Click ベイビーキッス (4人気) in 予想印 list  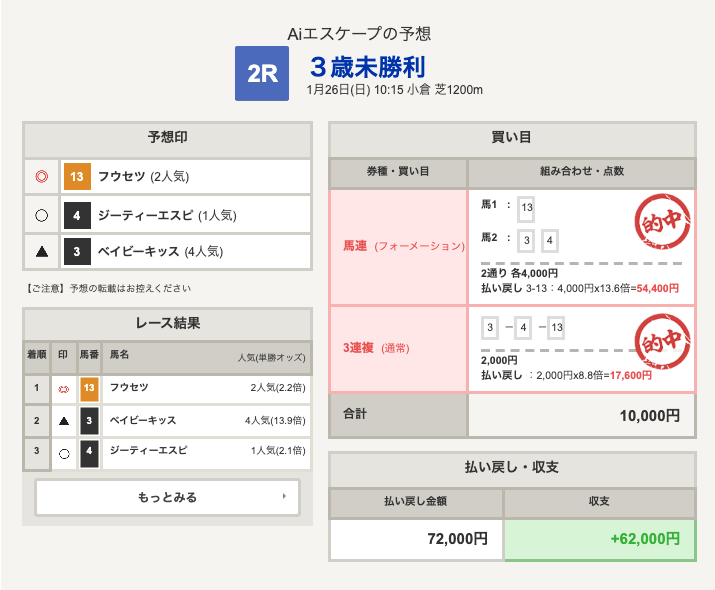160,251
